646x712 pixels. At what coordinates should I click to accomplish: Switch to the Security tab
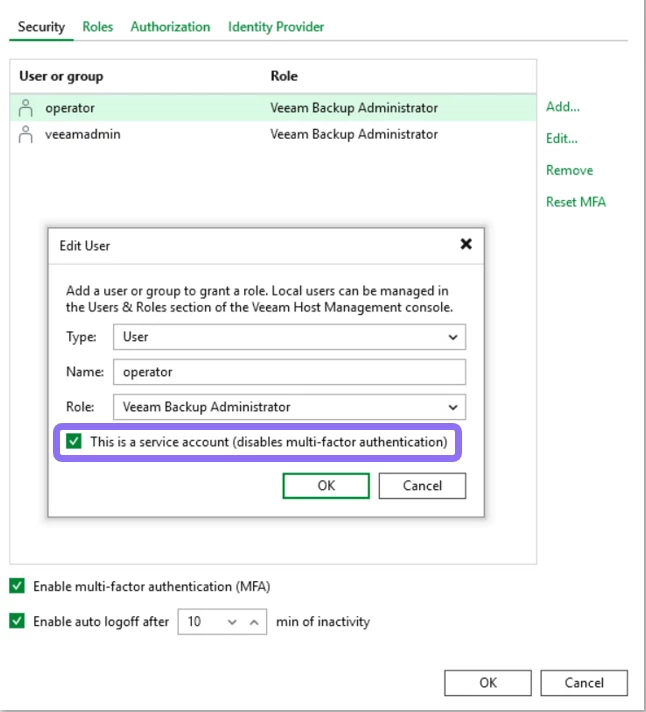[41, 27]
